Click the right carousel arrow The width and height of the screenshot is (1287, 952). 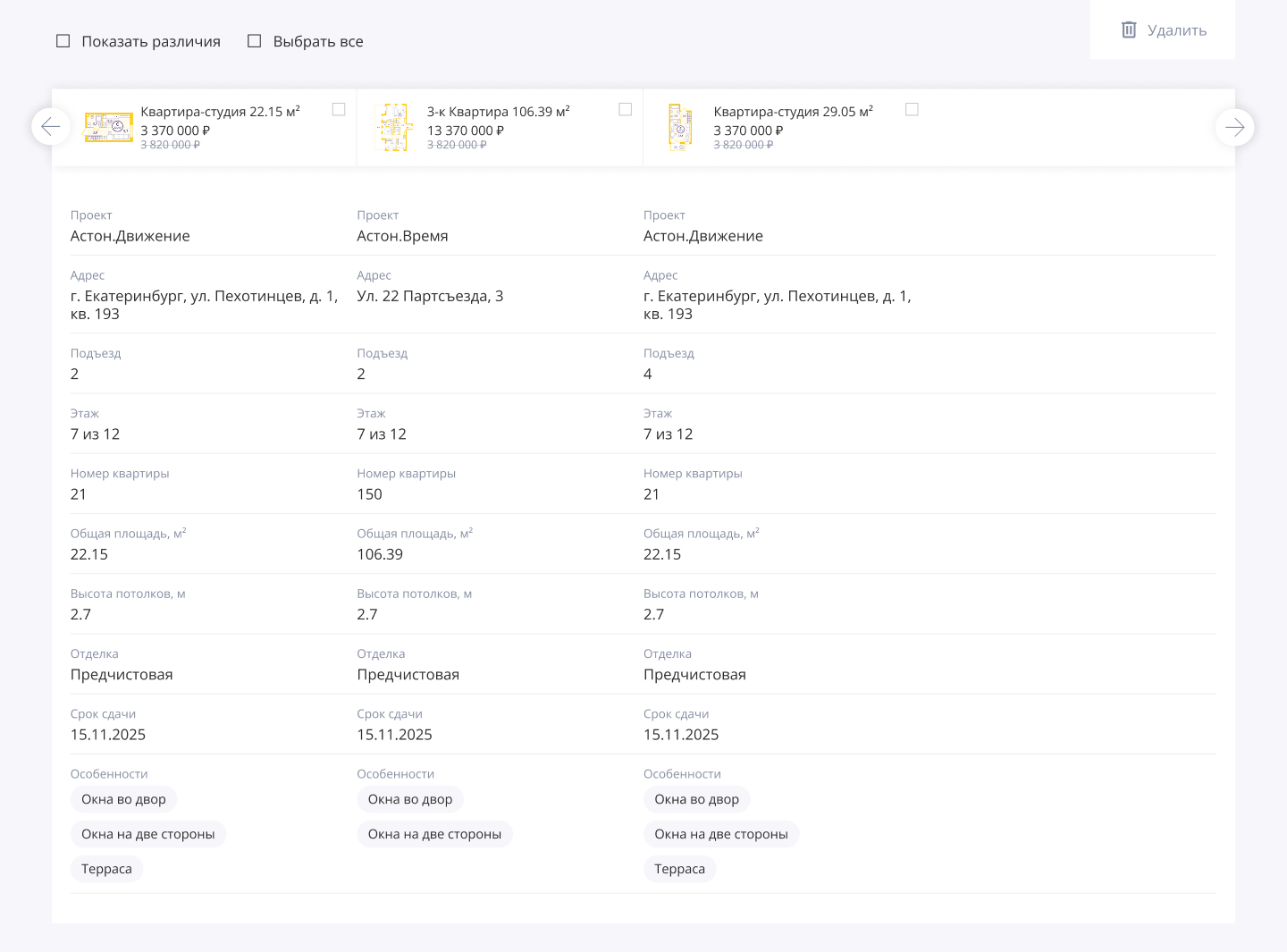(1234, 127)
